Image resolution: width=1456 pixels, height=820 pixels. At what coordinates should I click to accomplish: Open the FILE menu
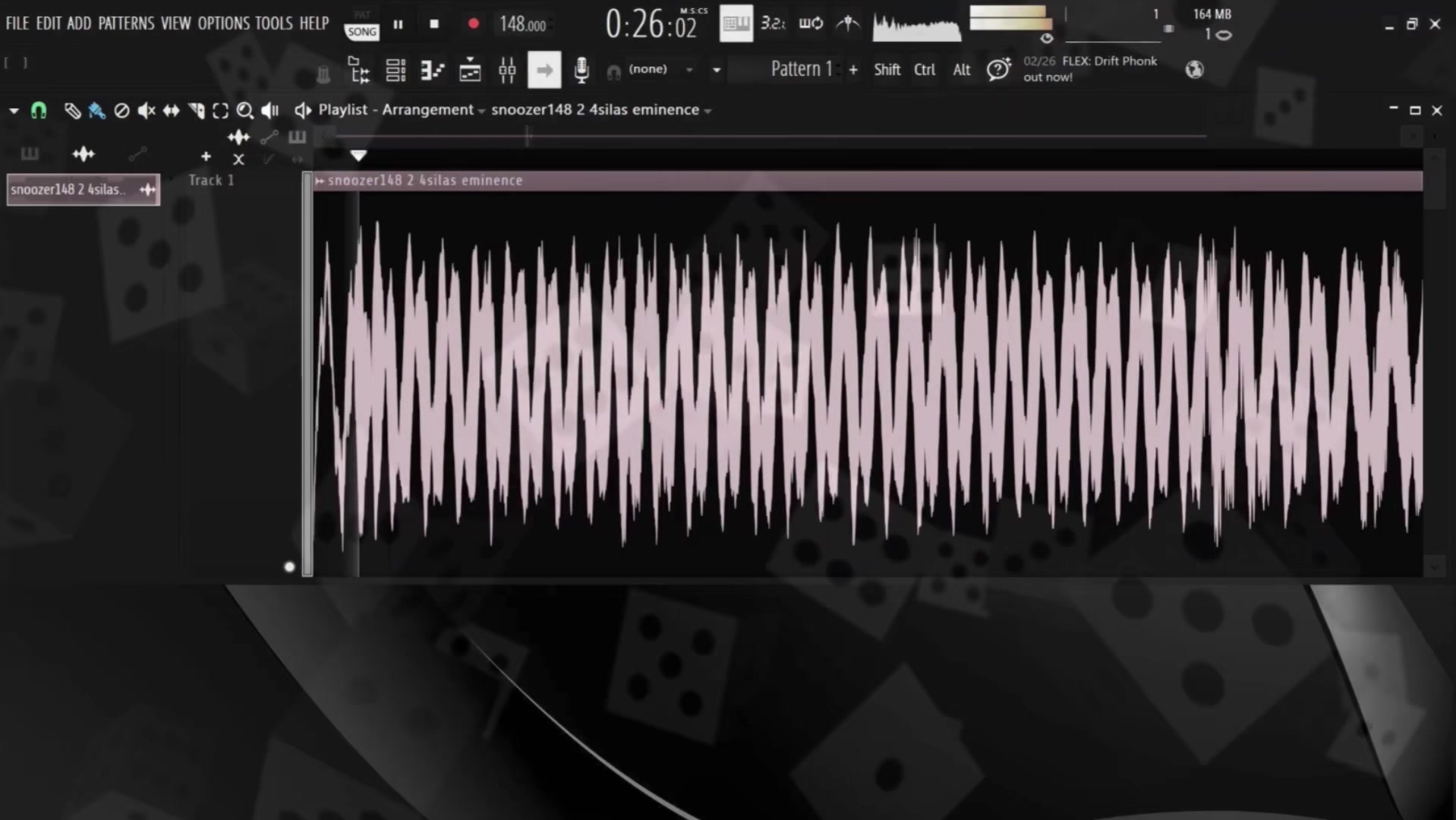click(x=17, y=24)
